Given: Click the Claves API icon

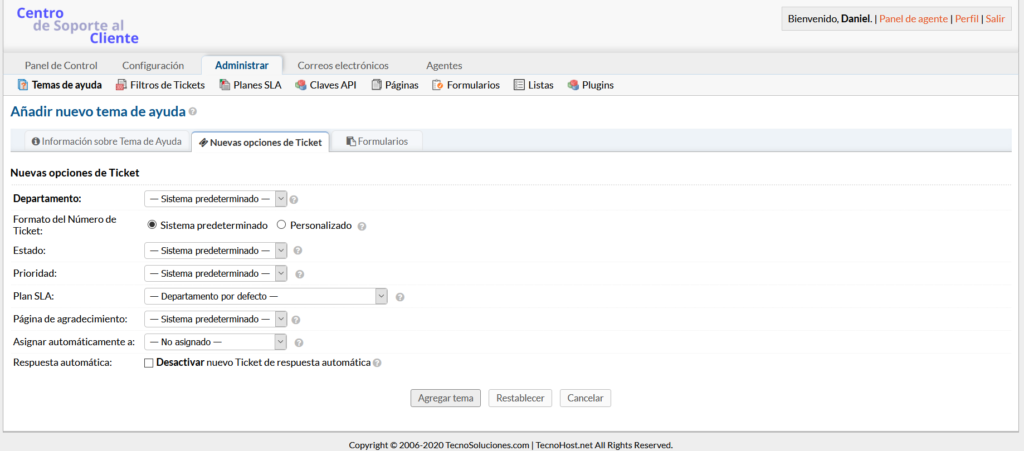Looking at the screenshot, I should (x=301, y=85).
